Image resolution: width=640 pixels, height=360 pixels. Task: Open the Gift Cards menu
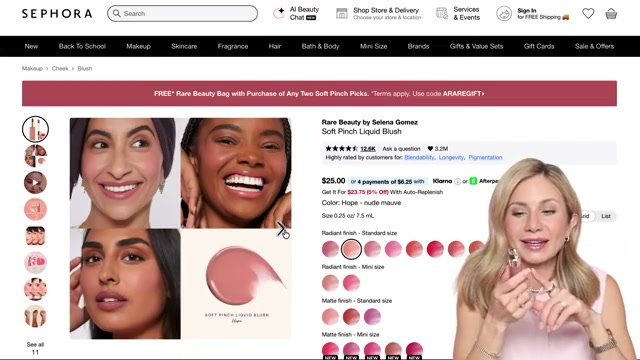(x=539, y=46)
